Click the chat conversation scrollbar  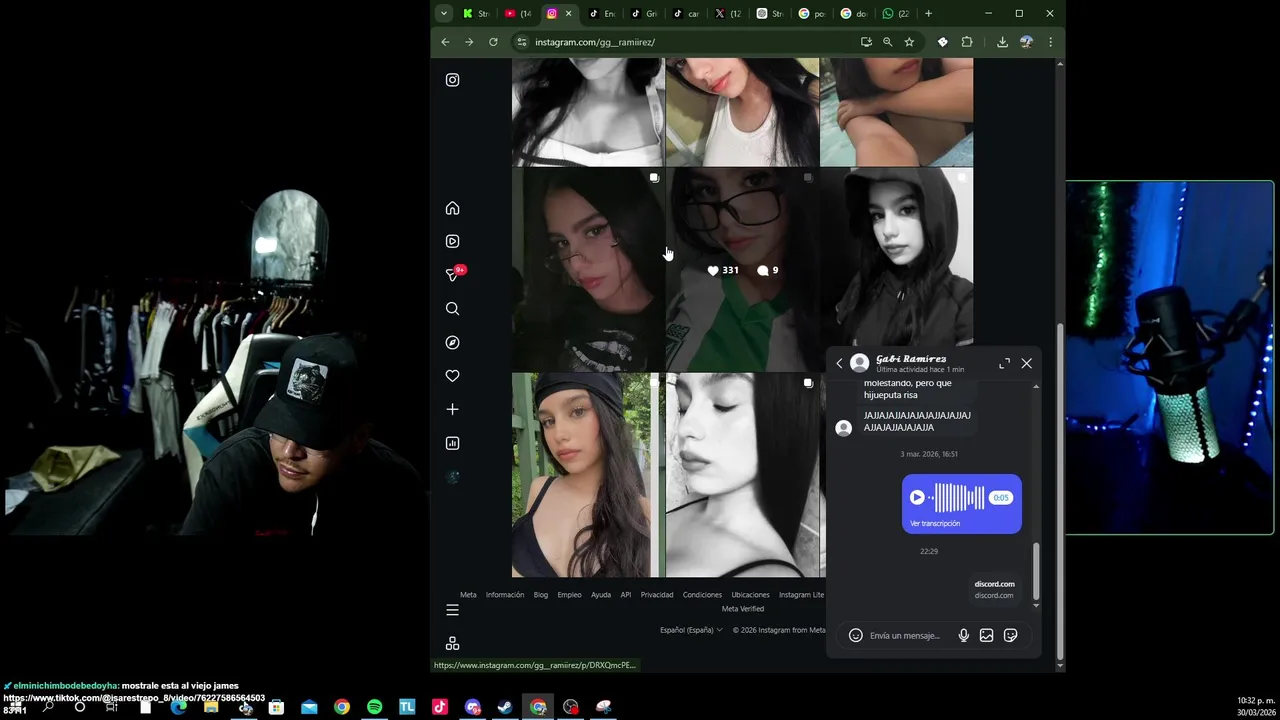pyautogui.click(x=1036, y=570)
